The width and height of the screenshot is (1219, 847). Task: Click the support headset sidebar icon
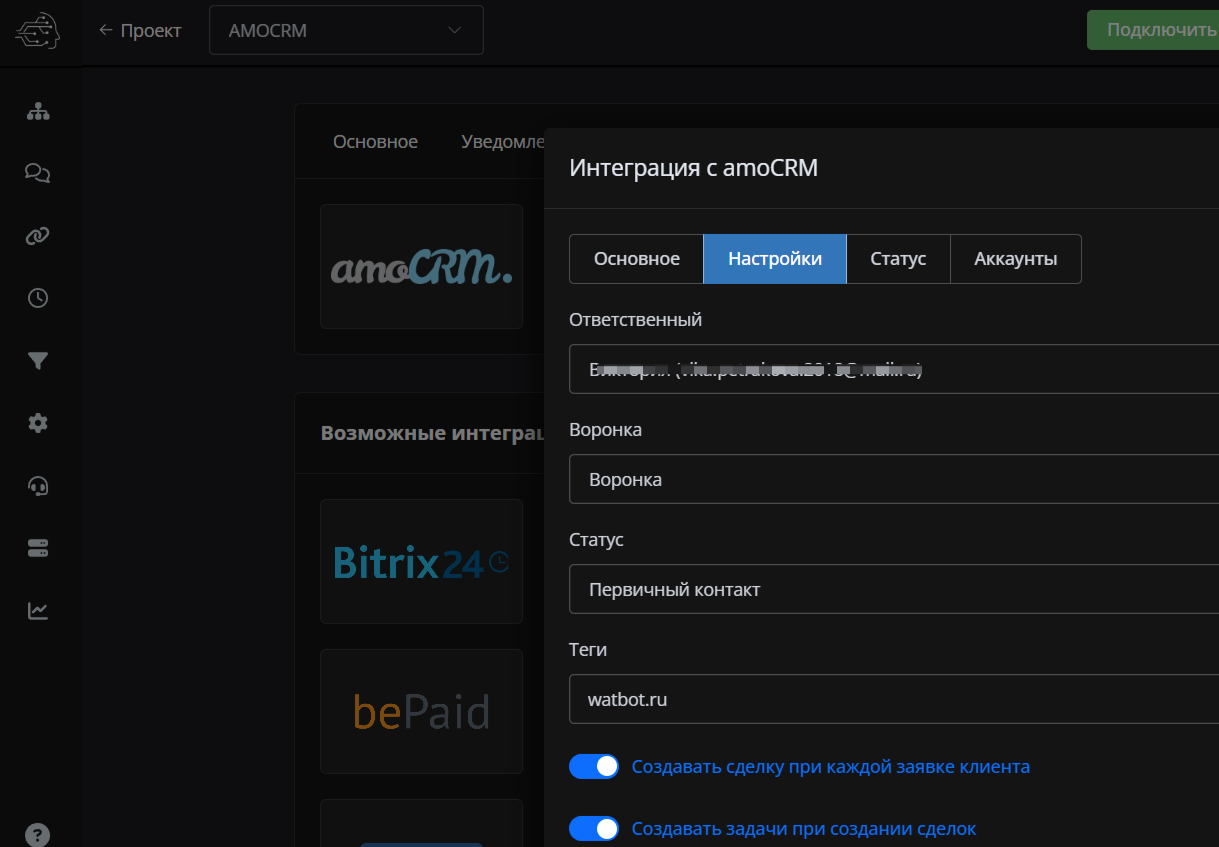pyautogui.click(x=38, y=486)
